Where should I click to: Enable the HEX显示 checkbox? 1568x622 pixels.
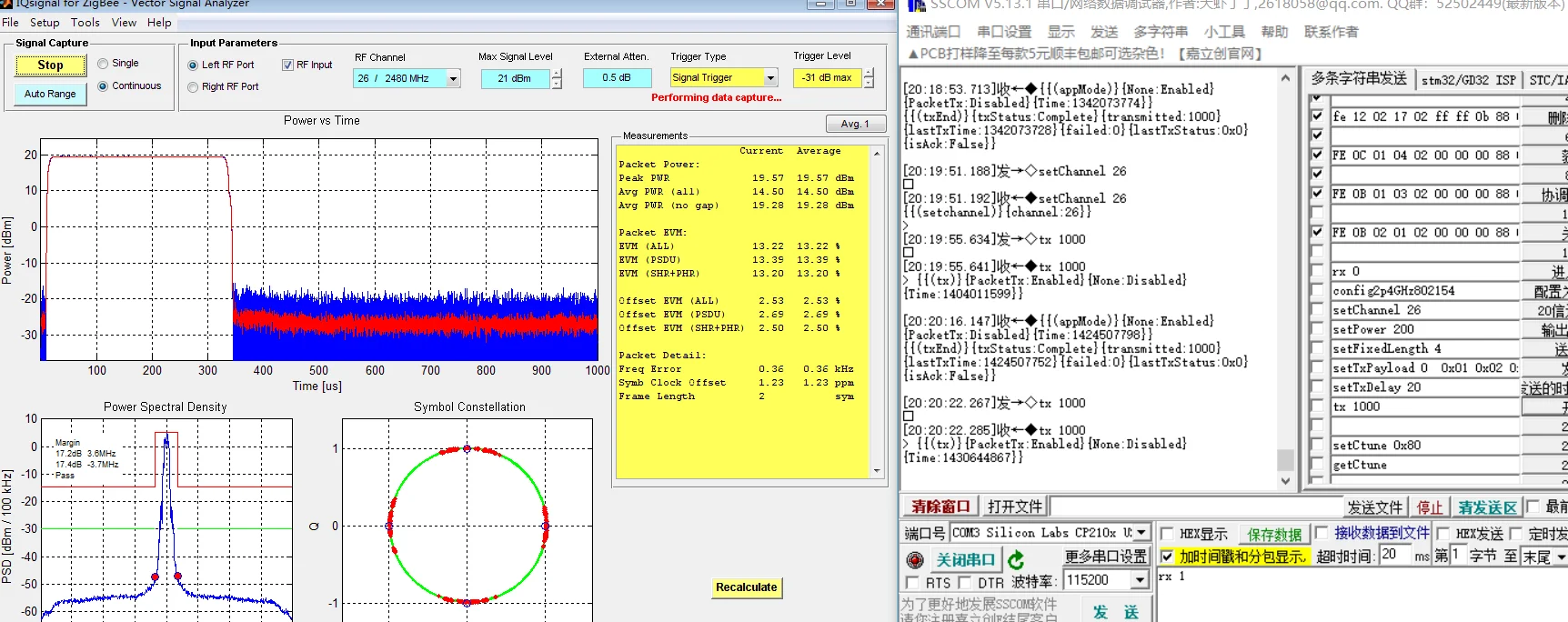click(1167, 534)
